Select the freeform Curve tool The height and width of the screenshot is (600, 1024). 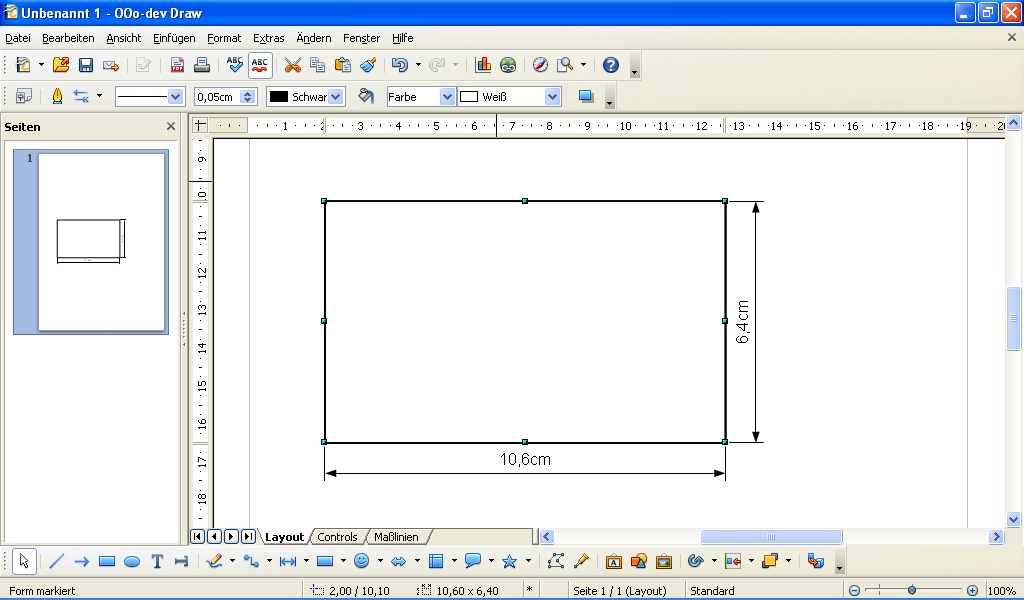(x=215, y=561)
